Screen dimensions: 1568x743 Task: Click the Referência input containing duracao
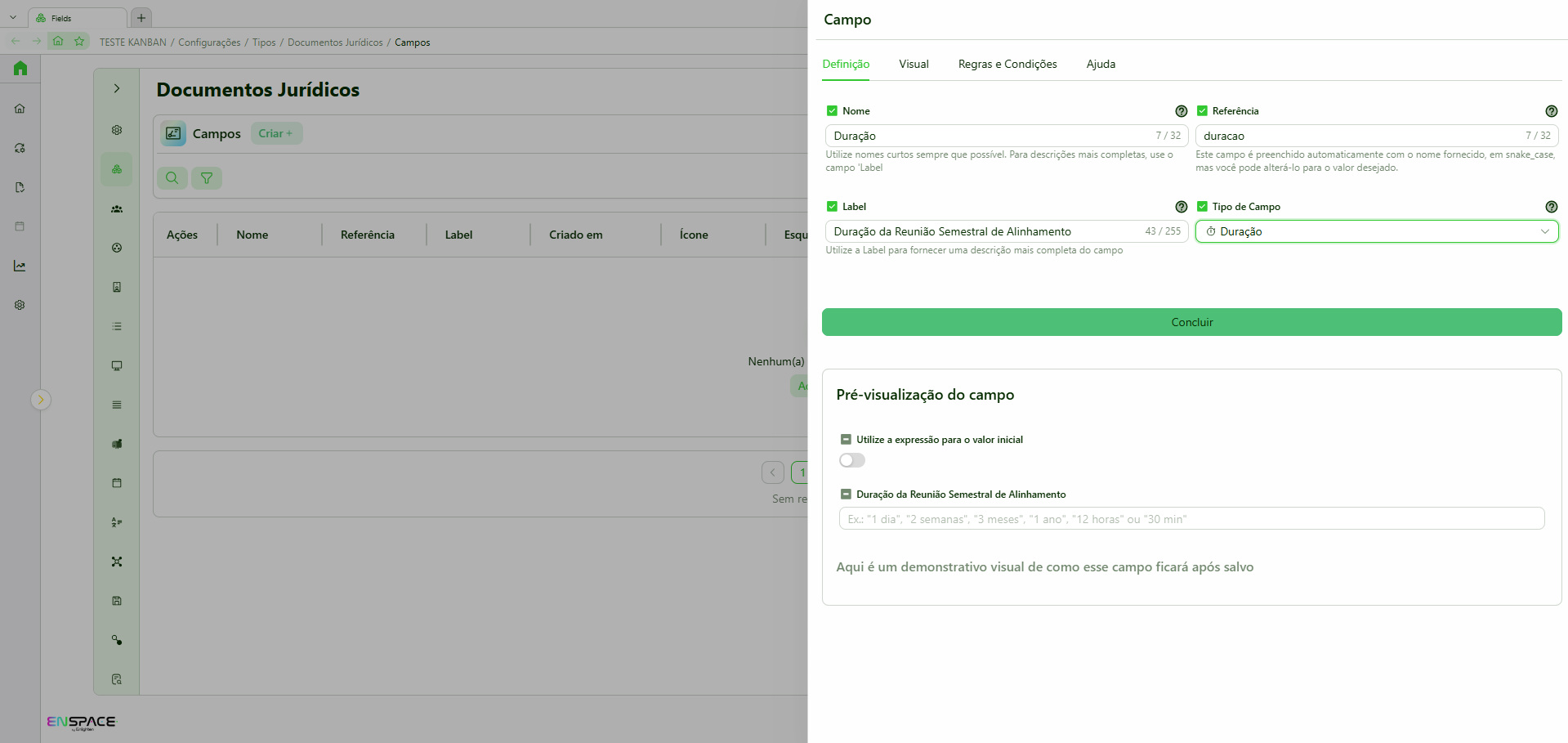(1377, 136)
